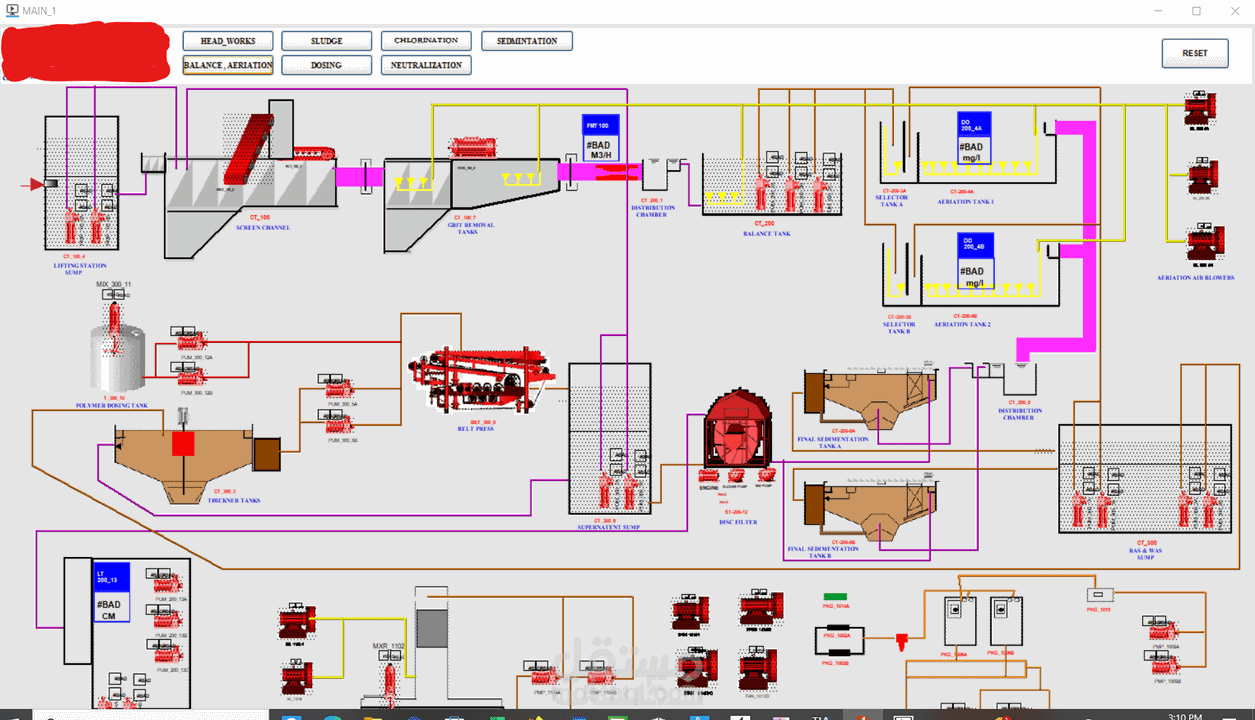Open the Disc Filter unit
1255x720 pixels.
pyautogui.click(x=738, y=430)
